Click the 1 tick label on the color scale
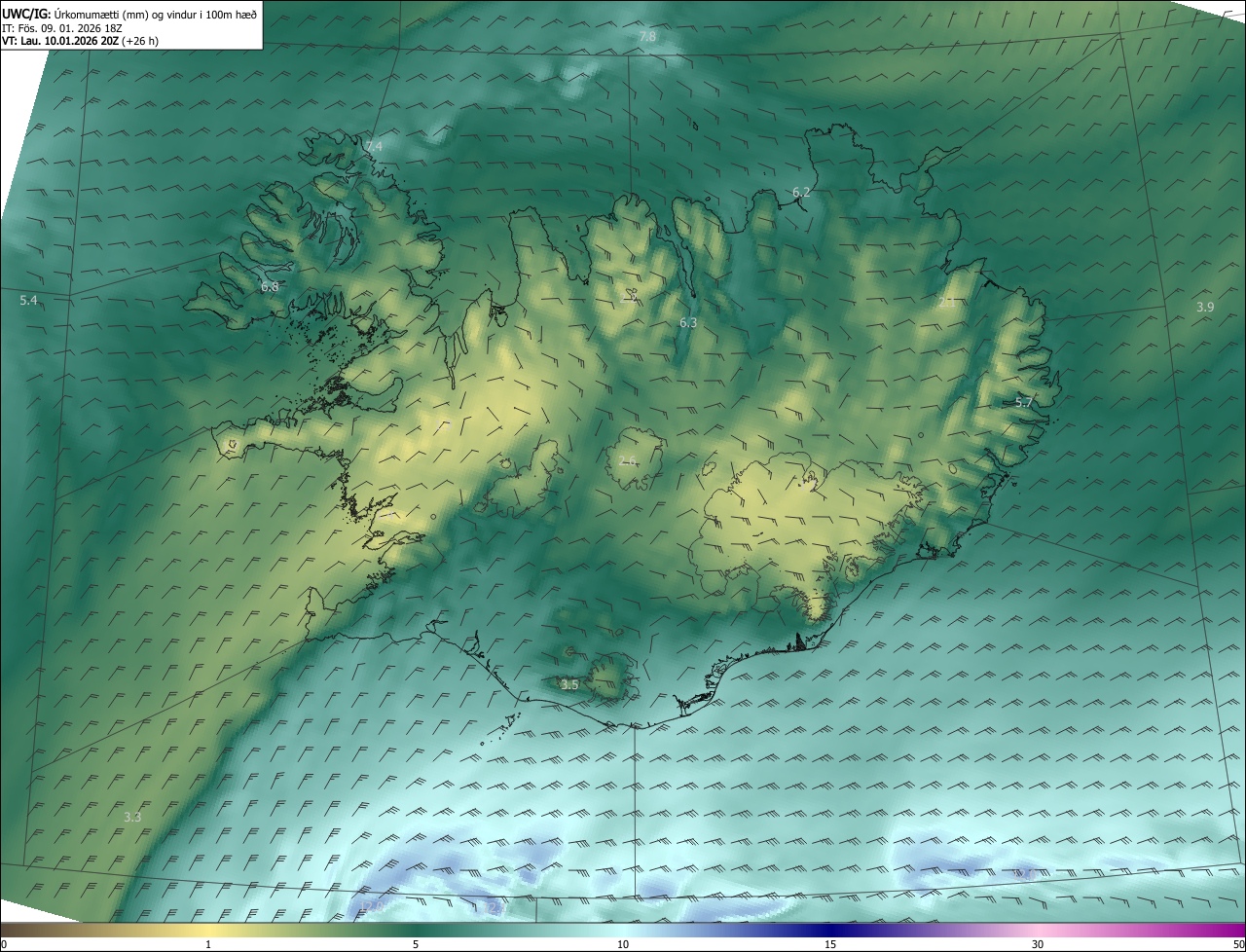 (208, 944)
